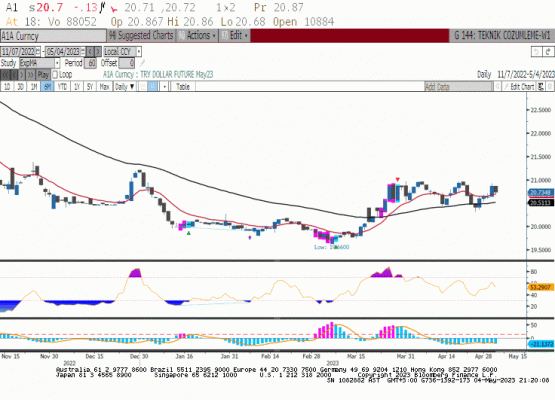The image size is (555, 400).
Task: Select the 1Y time range
Action: [x=77, y=87]
